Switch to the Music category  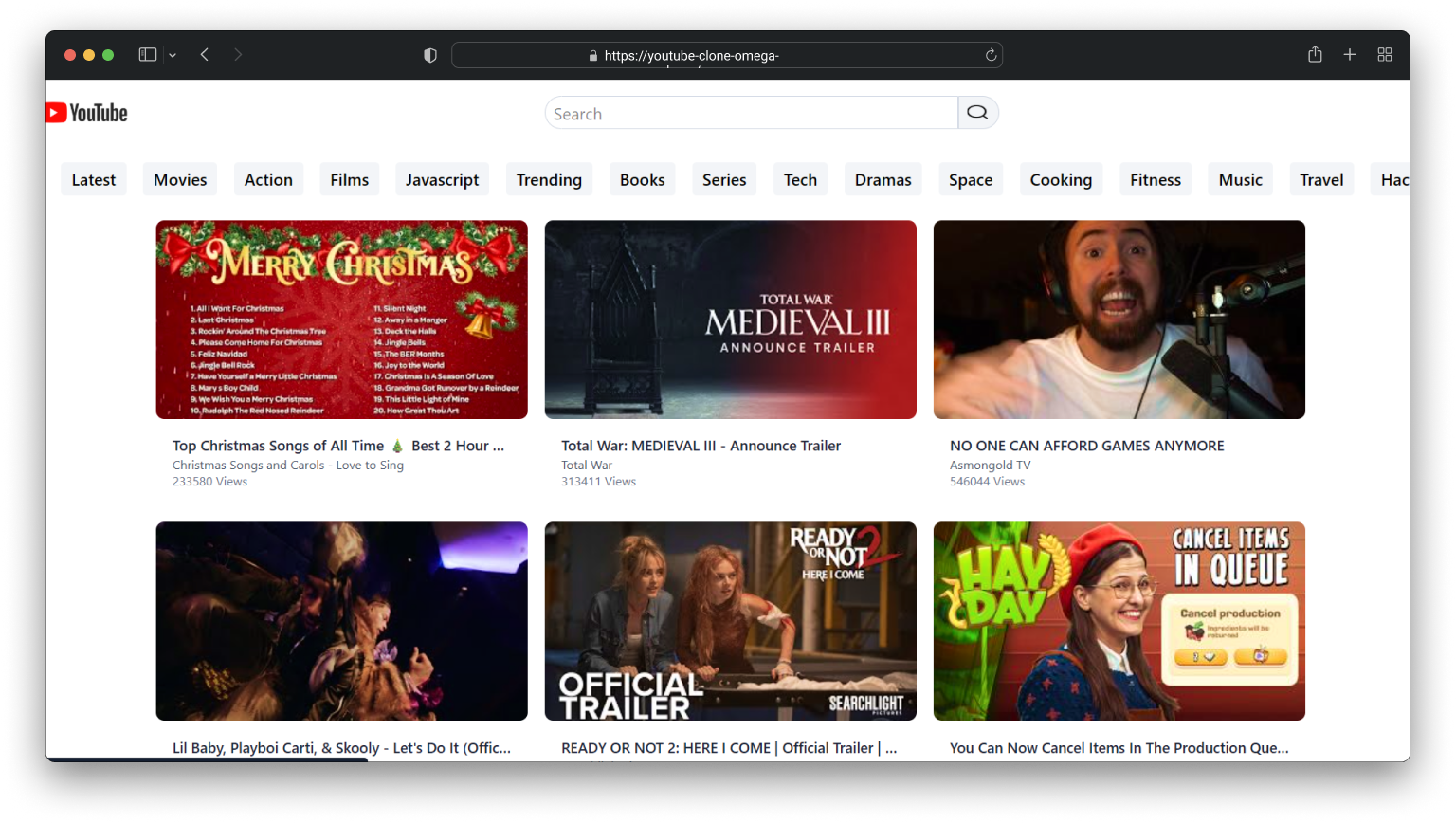pos(1240,179)
